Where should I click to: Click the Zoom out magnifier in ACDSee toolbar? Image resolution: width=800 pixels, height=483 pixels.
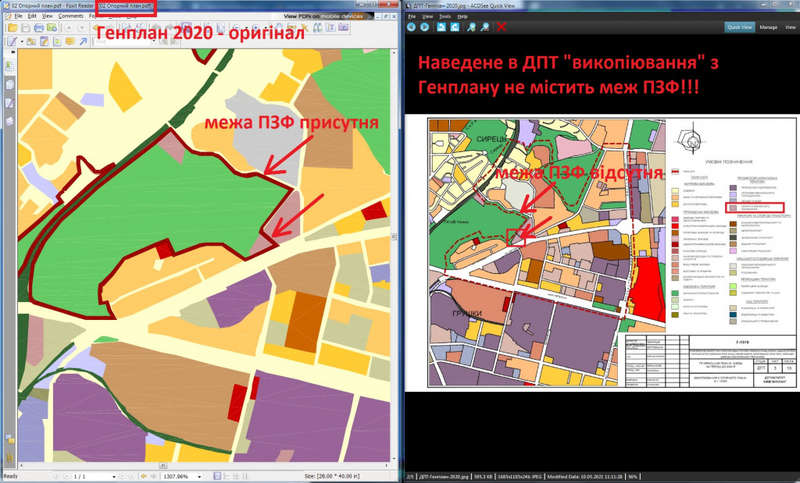click(x=485, y=27)
